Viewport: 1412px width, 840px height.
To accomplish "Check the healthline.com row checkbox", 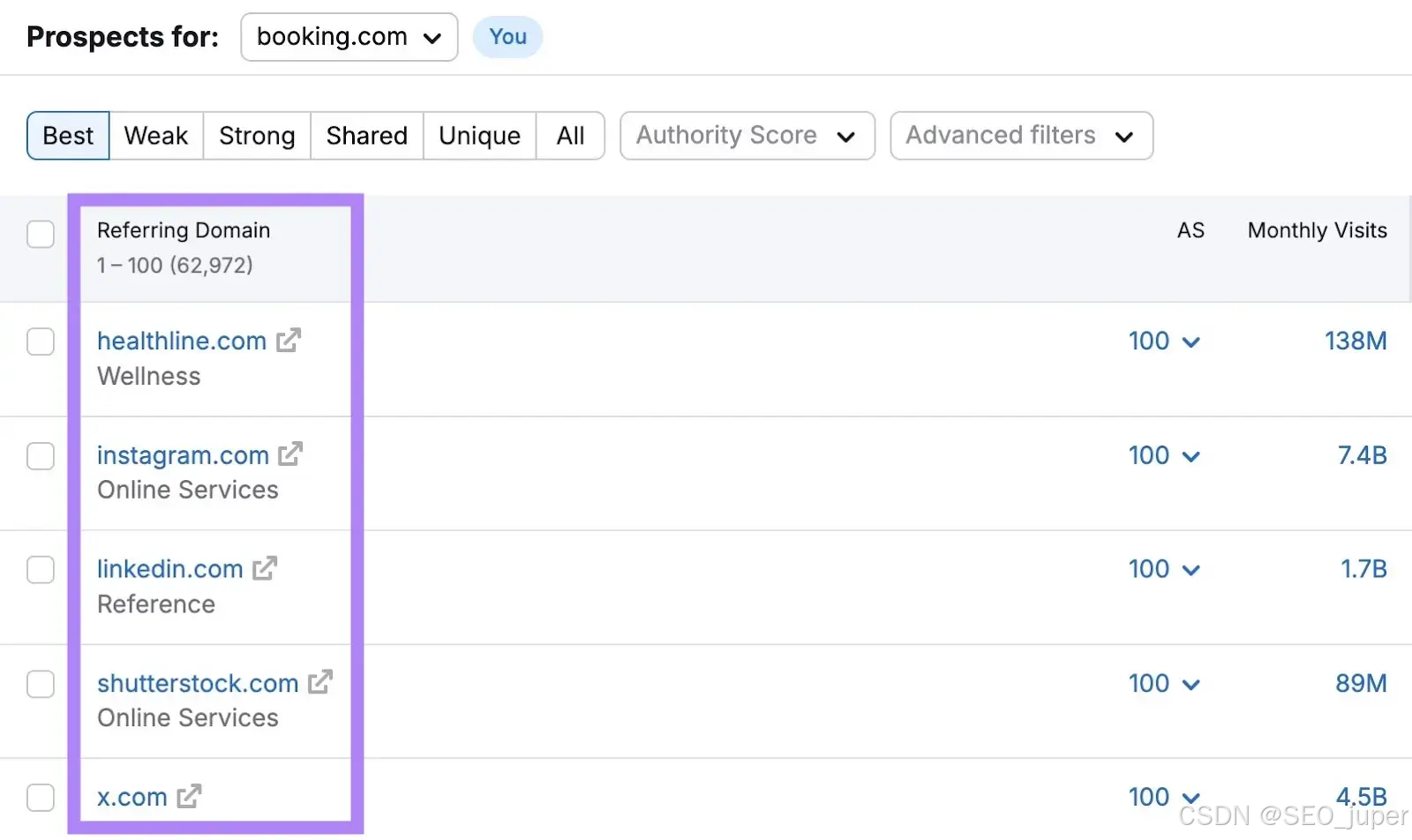I will click(x=41, y=341).
